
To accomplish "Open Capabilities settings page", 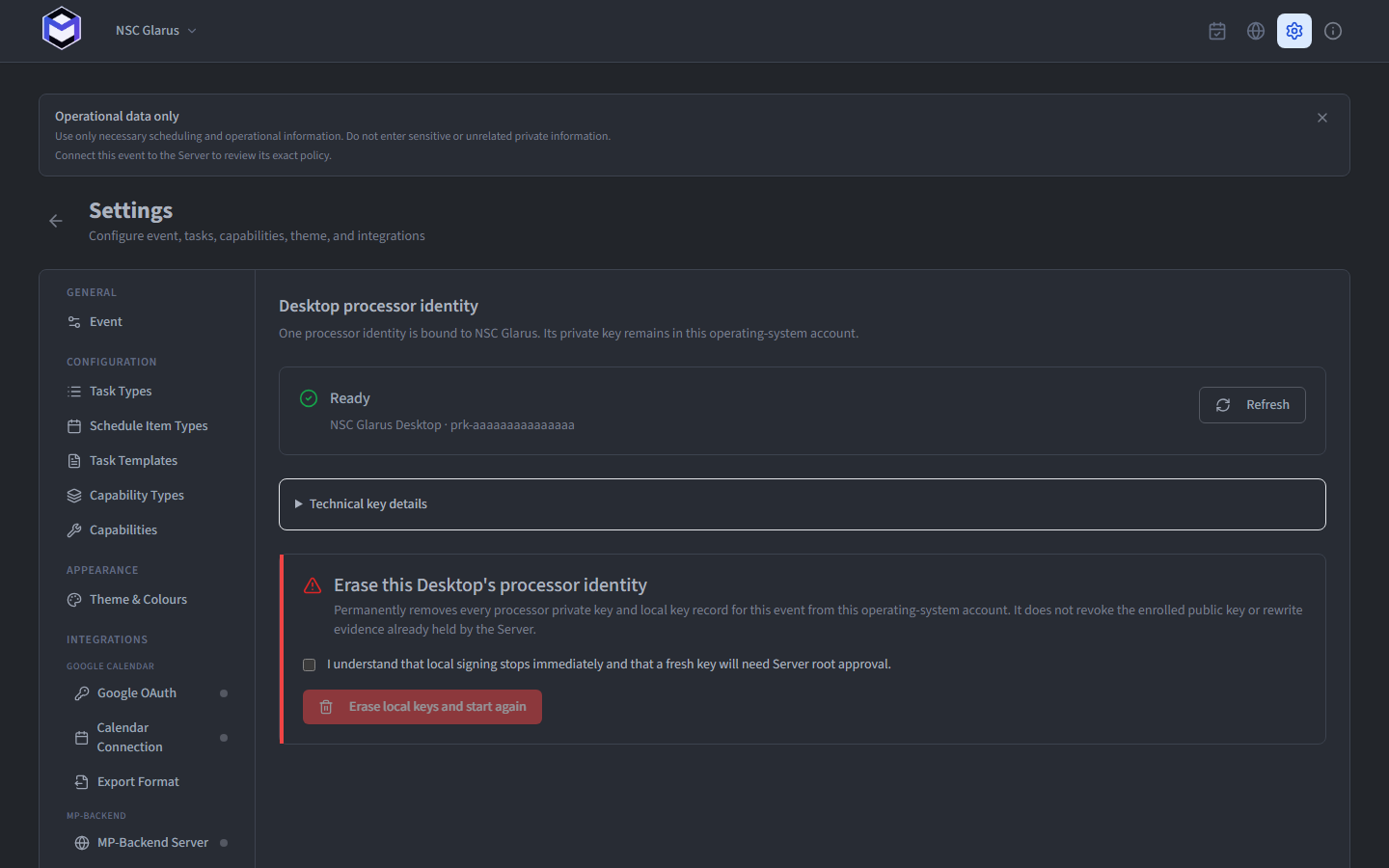I will 147,530.
